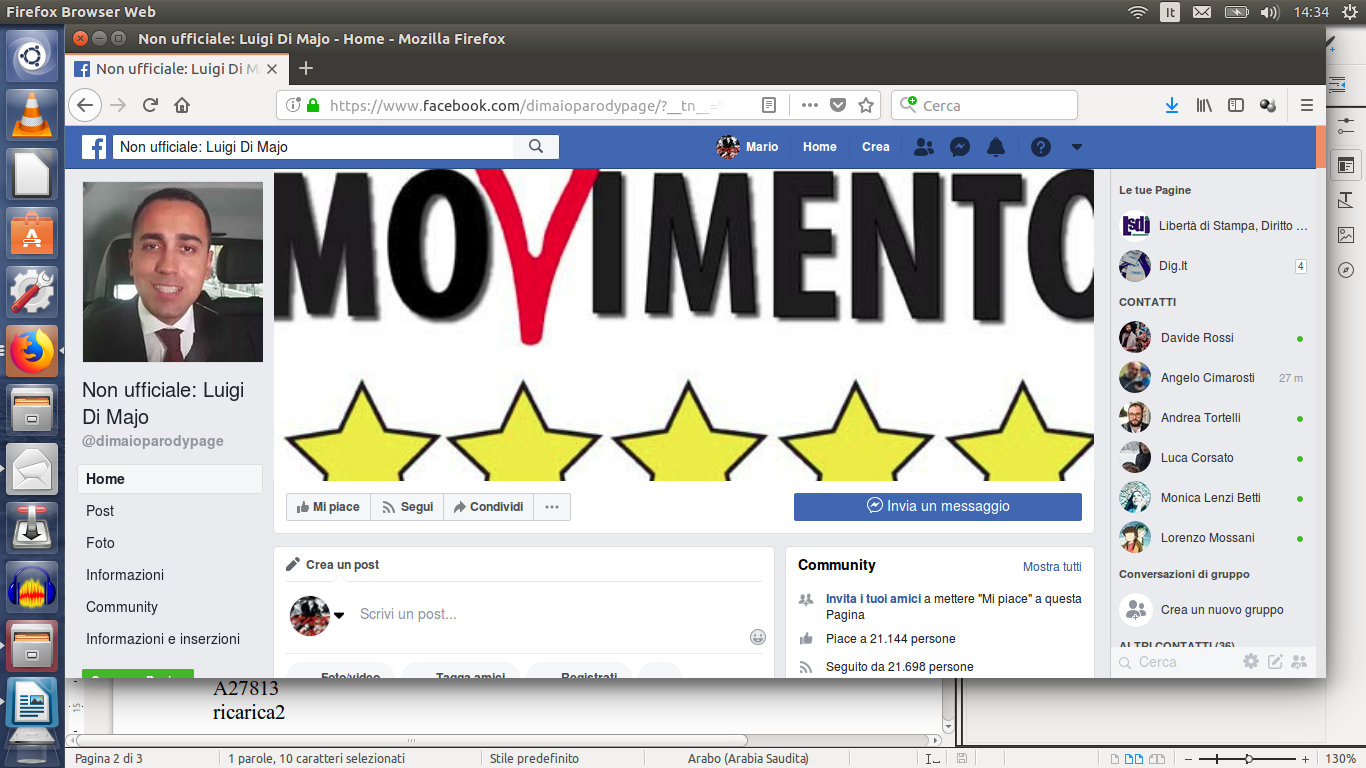Reload the page in Firefox
Screen dimensions: 1366x768
(150, 105)
